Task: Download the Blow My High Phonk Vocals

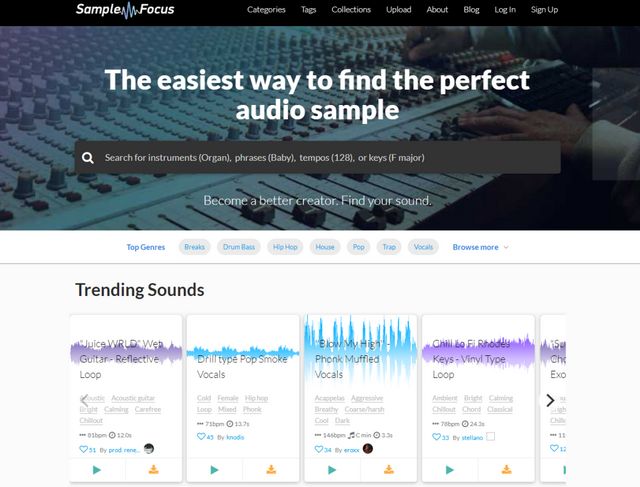Action: pos(389,470)
